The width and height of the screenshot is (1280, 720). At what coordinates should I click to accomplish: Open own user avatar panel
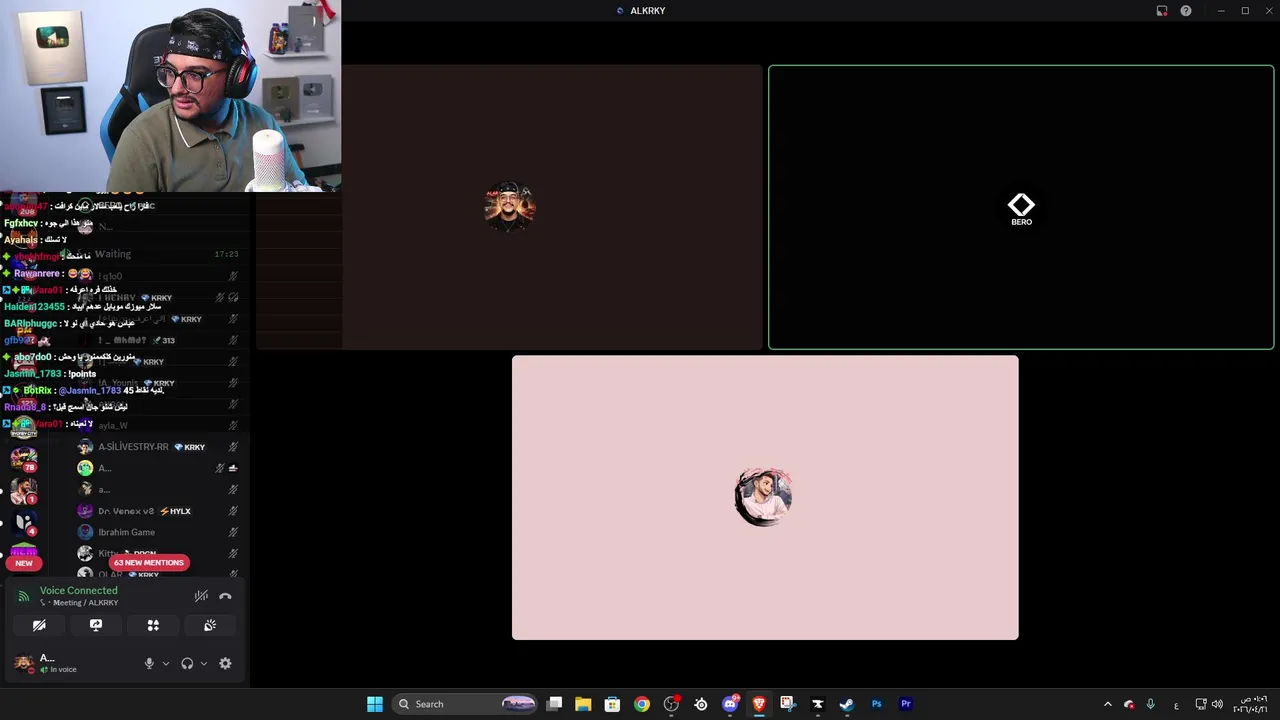(x=24, y=663)
